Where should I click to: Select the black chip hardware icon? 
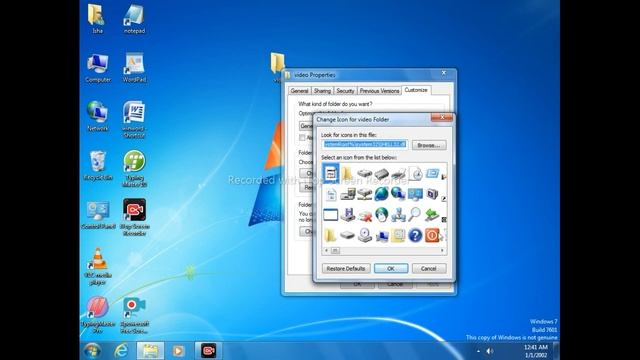pos(381,174)
